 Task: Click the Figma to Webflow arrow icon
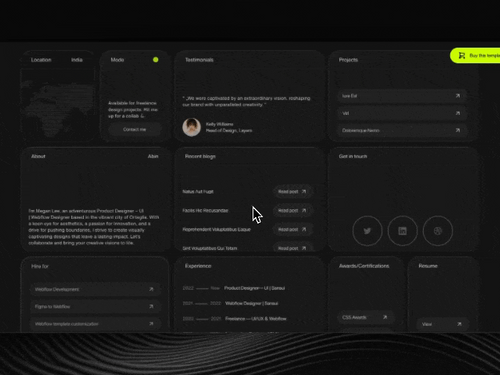coord(151,306)
